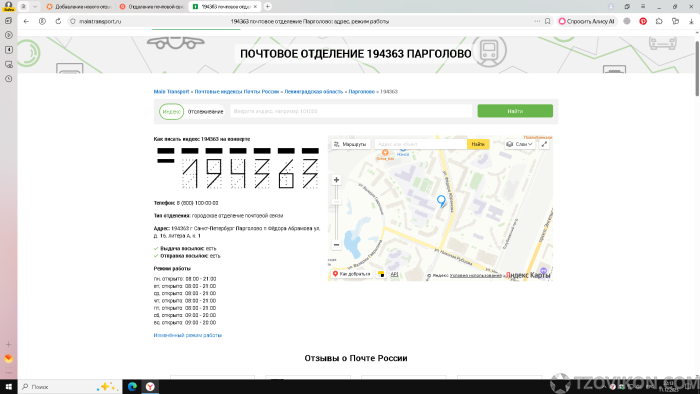Open history clock icon in left sidebar
The image size is (700, 394).
[x=8, y=79]
